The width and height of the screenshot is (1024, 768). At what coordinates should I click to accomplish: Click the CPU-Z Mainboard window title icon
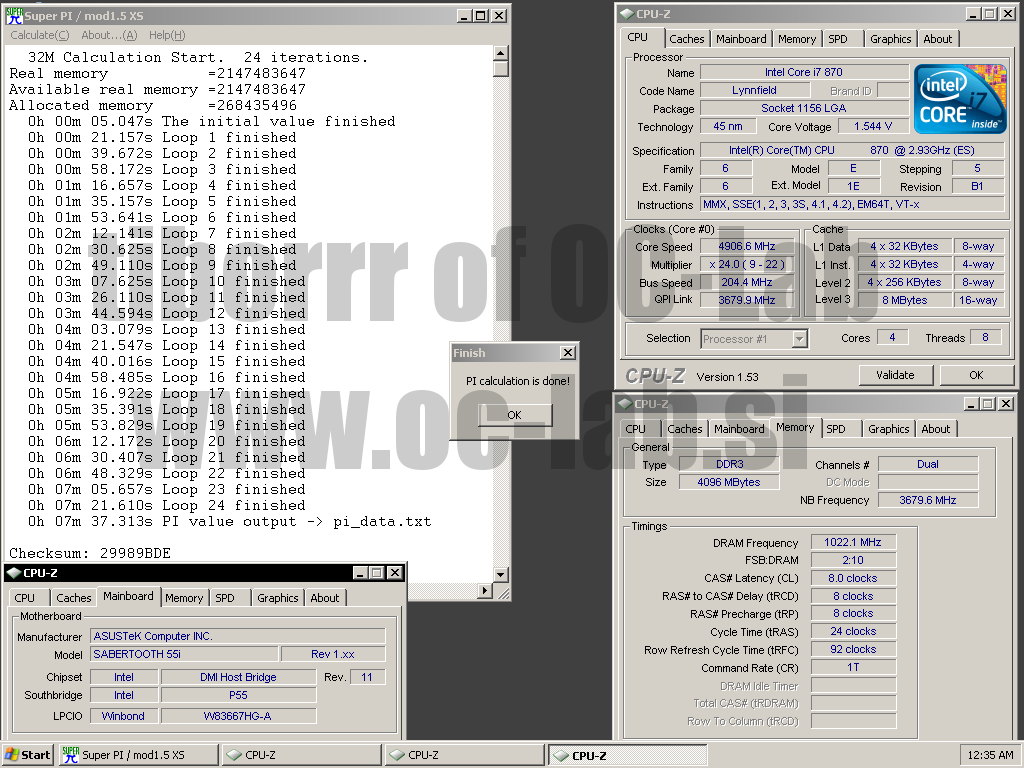tap(14, 573)
